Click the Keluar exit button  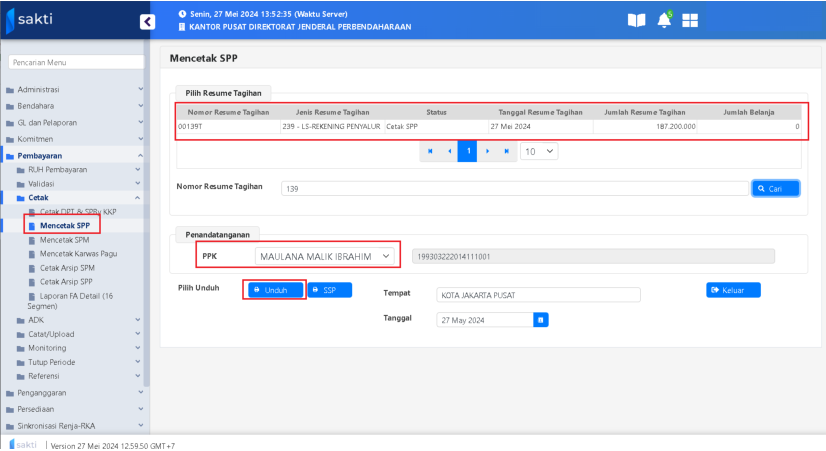733,290
